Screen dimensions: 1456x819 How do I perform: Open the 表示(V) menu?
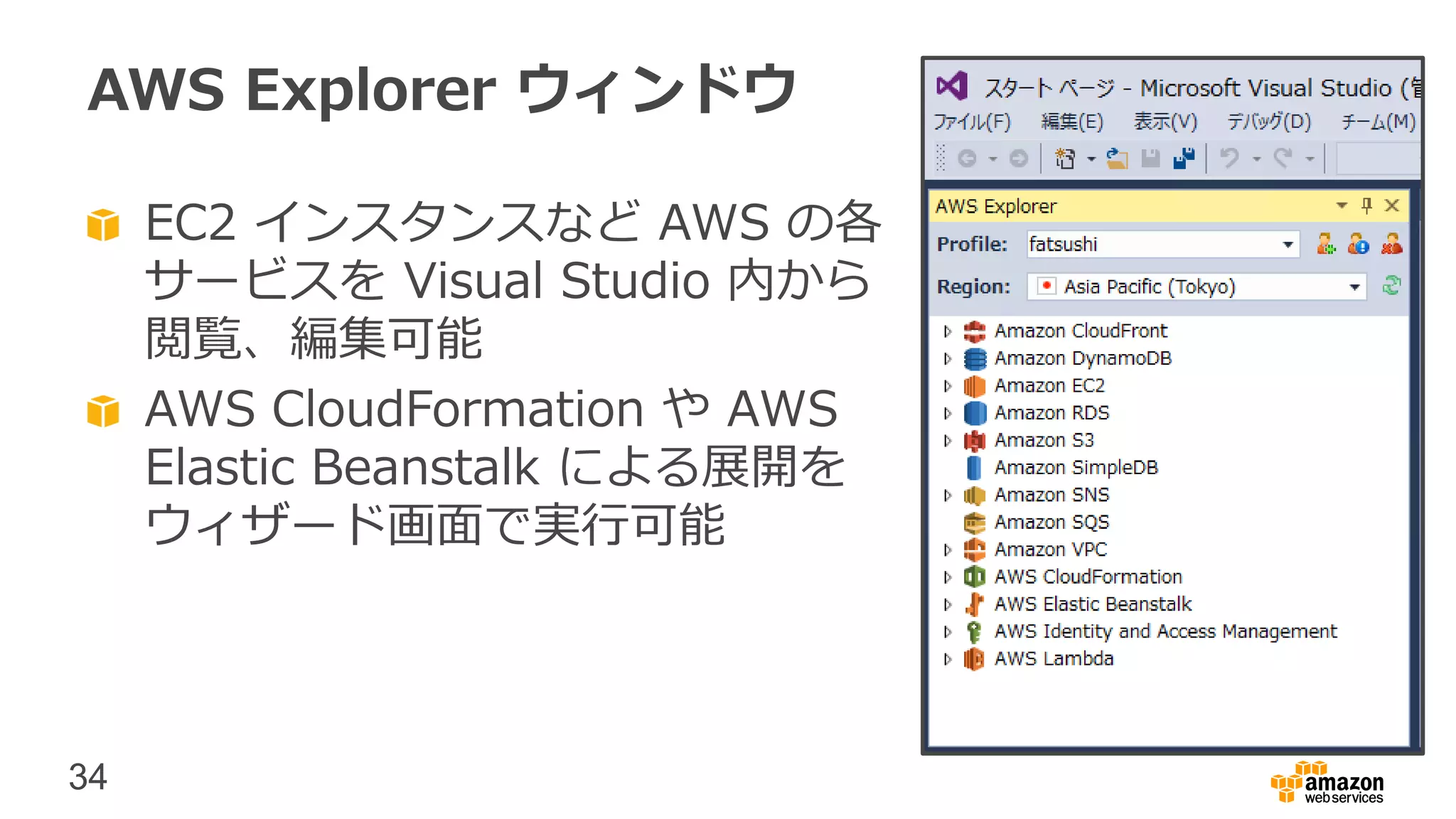[x=1165, y=122]
